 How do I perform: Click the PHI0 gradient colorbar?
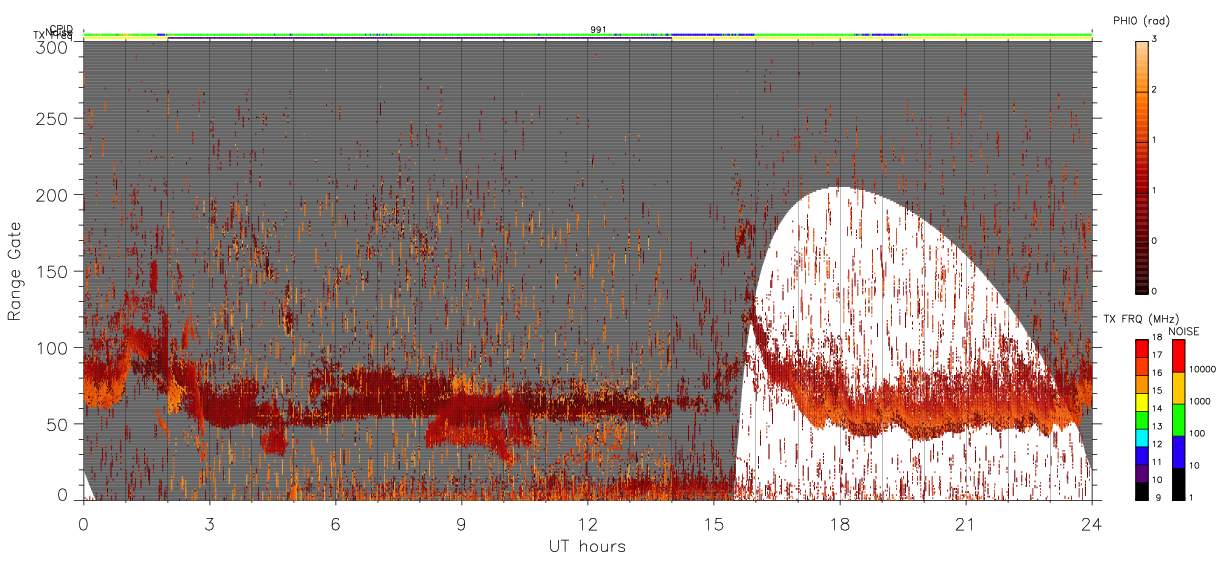(x=1142, y=166)
